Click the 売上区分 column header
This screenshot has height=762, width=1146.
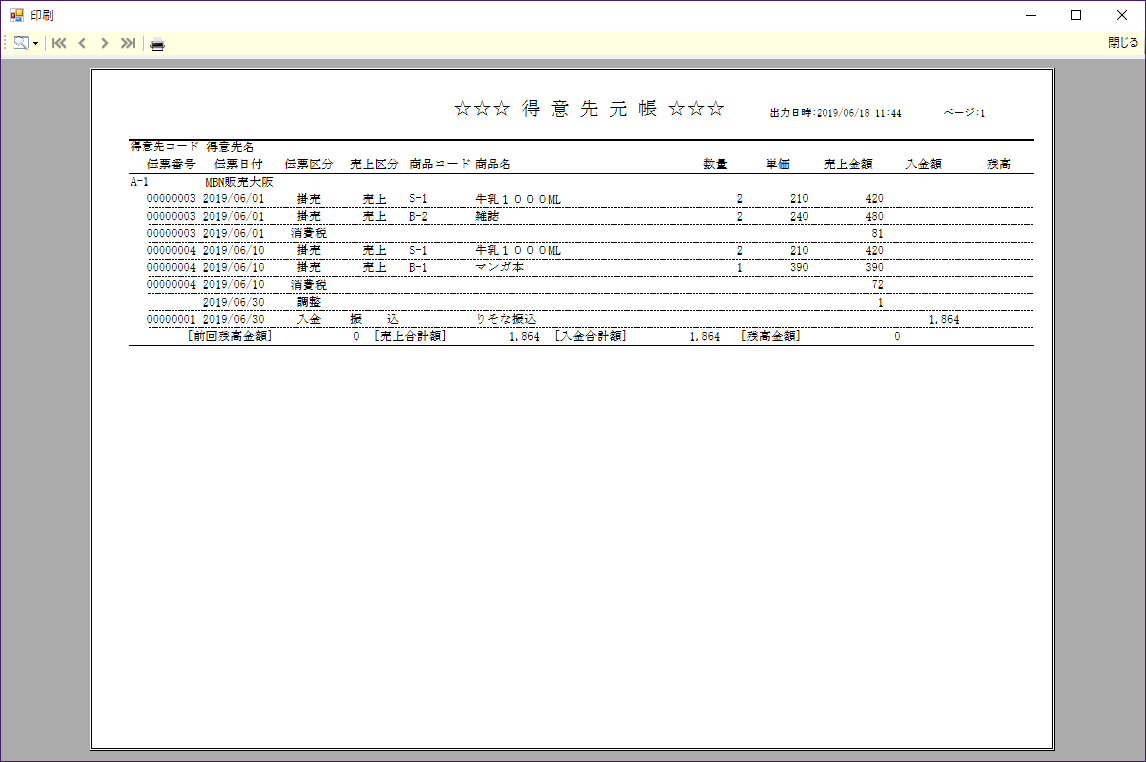coord(374,164)
